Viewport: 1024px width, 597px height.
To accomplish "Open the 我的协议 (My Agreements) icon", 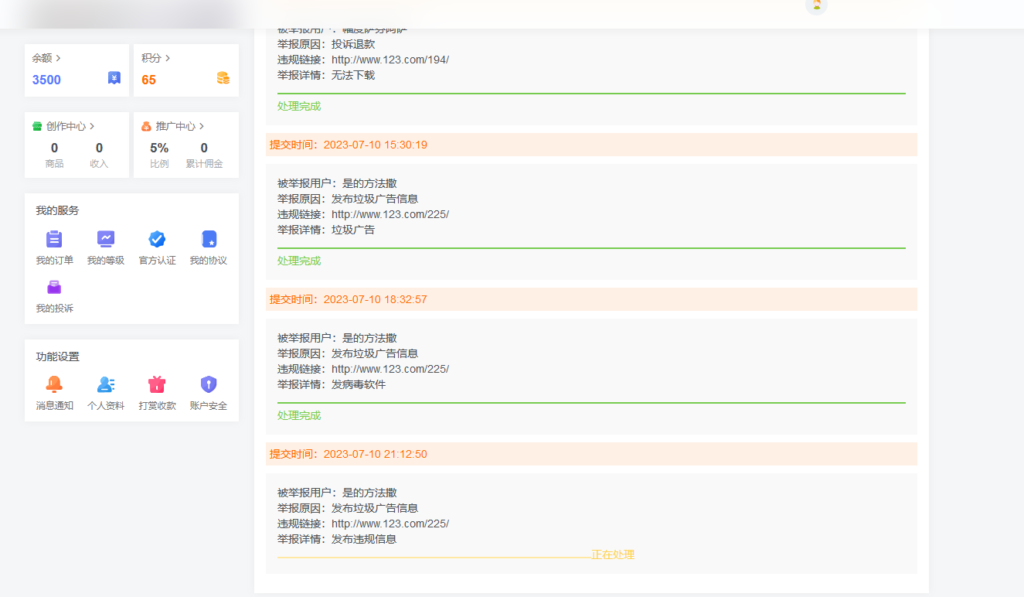I will tap(208, 240).
